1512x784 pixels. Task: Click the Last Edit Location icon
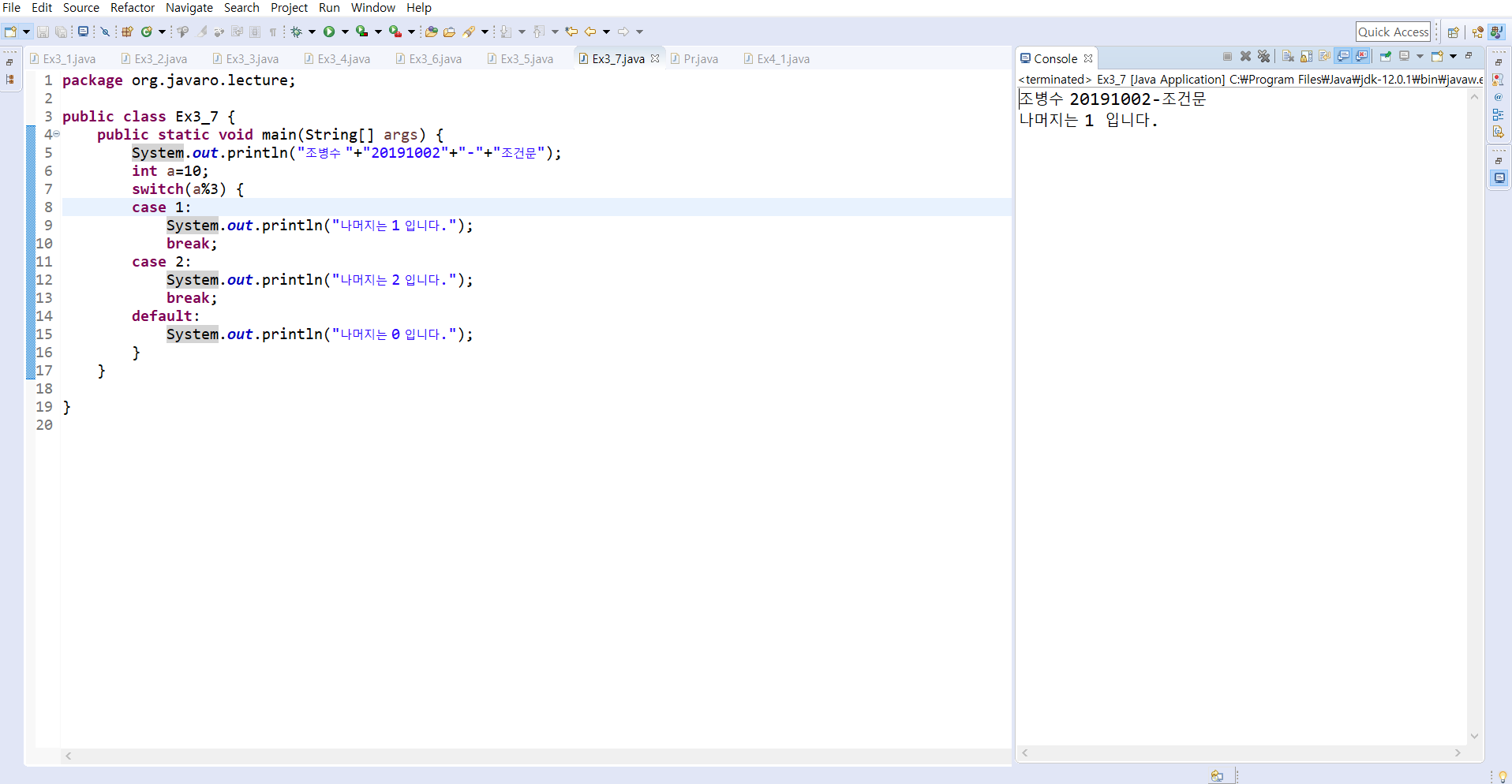coord(571,32)
